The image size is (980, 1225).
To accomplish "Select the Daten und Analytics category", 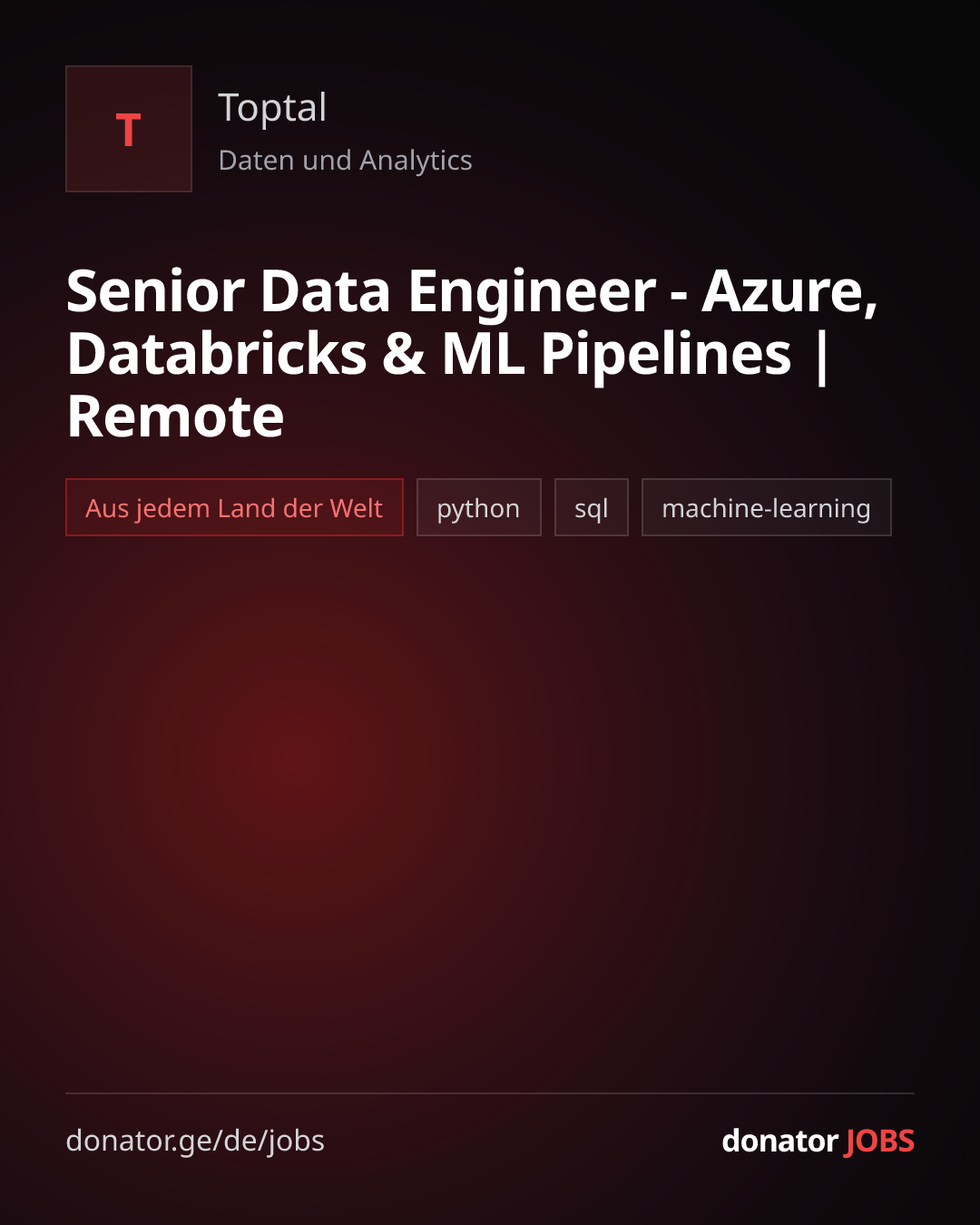I will pos(345,161).
